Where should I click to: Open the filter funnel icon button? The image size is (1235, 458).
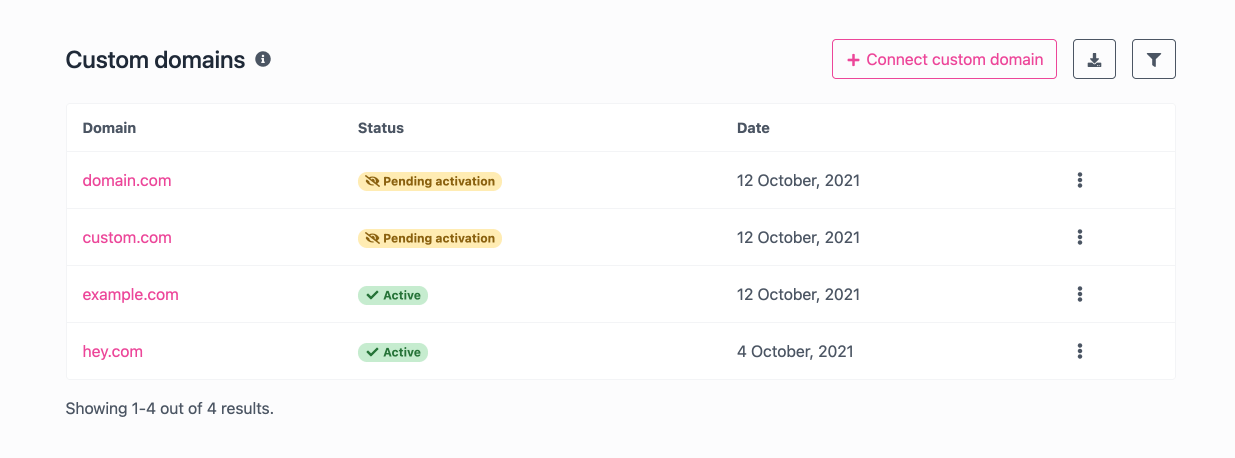1153,59
